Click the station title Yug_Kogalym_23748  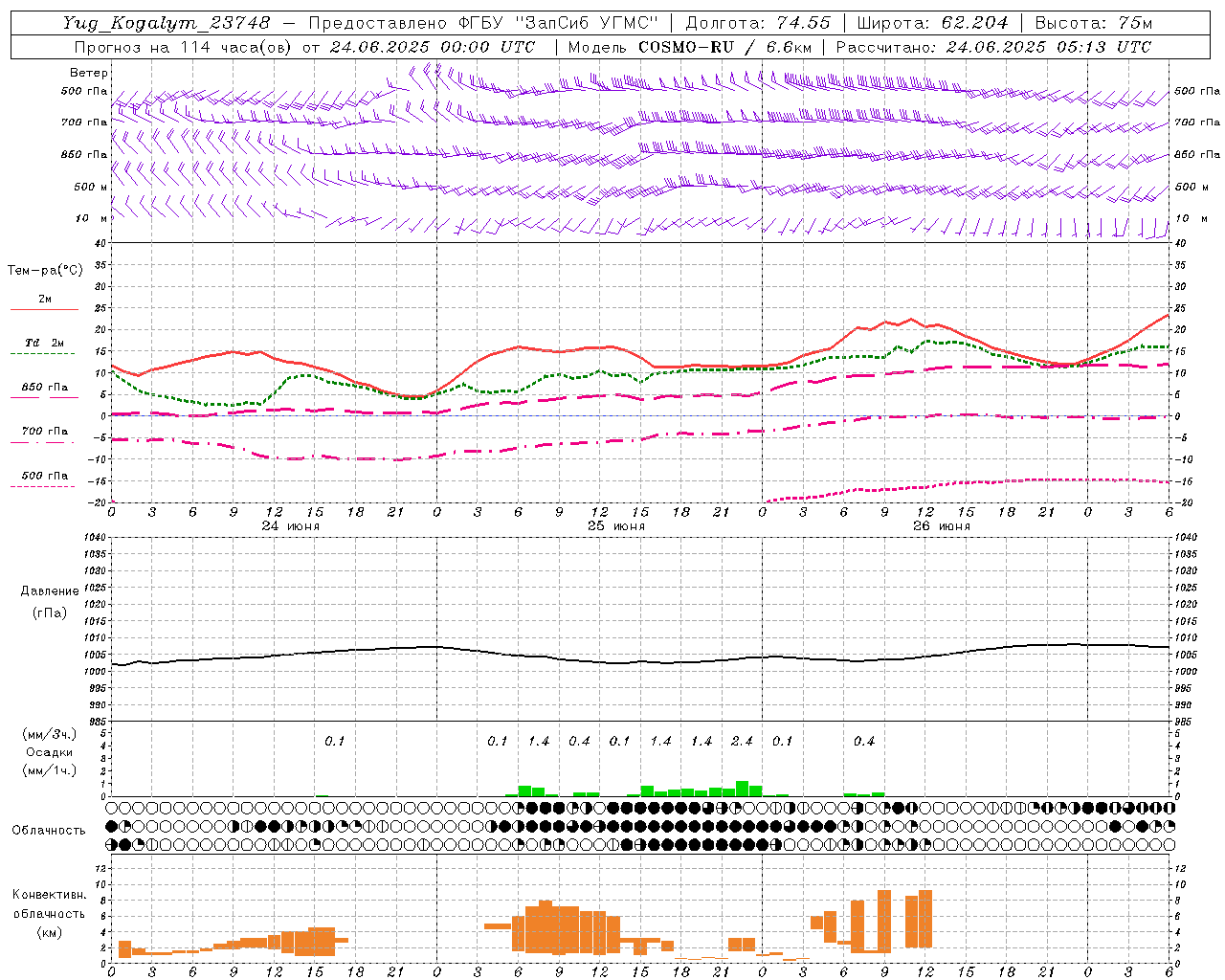[167, 23]
